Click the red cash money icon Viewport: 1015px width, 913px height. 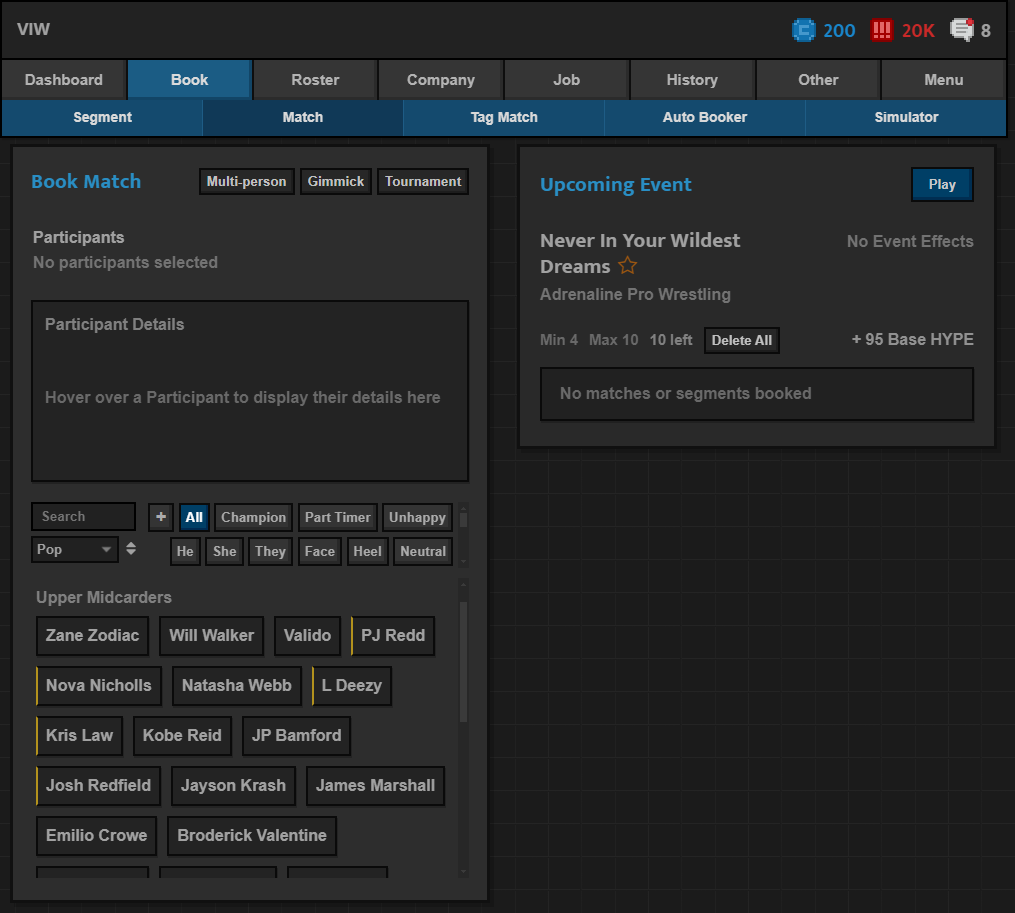click(x=881, y=30)
